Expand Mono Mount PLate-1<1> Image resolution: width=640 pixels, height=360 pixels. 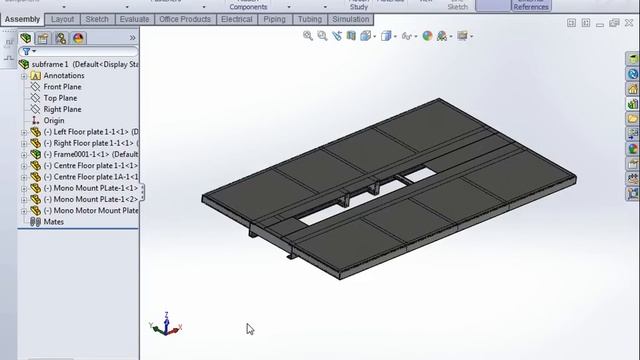(24, 189)
